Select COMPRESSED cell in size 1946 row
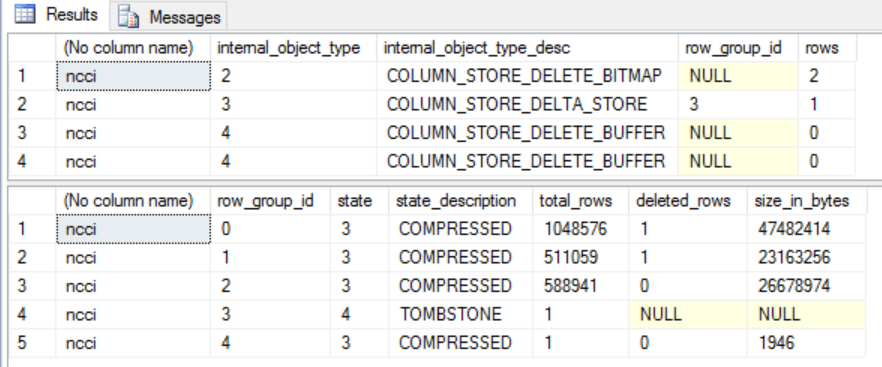Screen dimensions: 882x367 tap(461, 342)
